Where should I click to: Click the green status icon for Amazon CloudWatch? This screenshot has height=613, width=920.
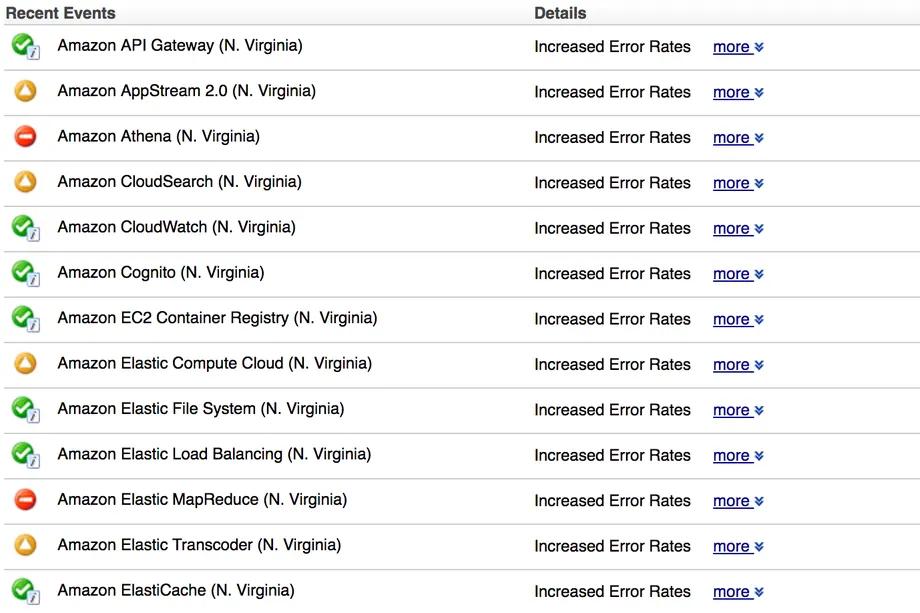click(25, 228)
